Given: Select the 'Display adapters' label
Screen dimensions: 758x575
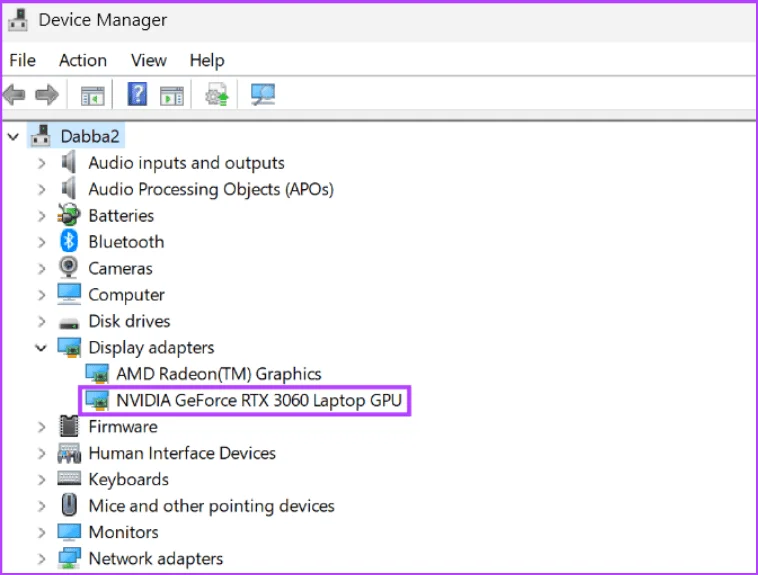Looking at the screenshot, I should point(151,348).
